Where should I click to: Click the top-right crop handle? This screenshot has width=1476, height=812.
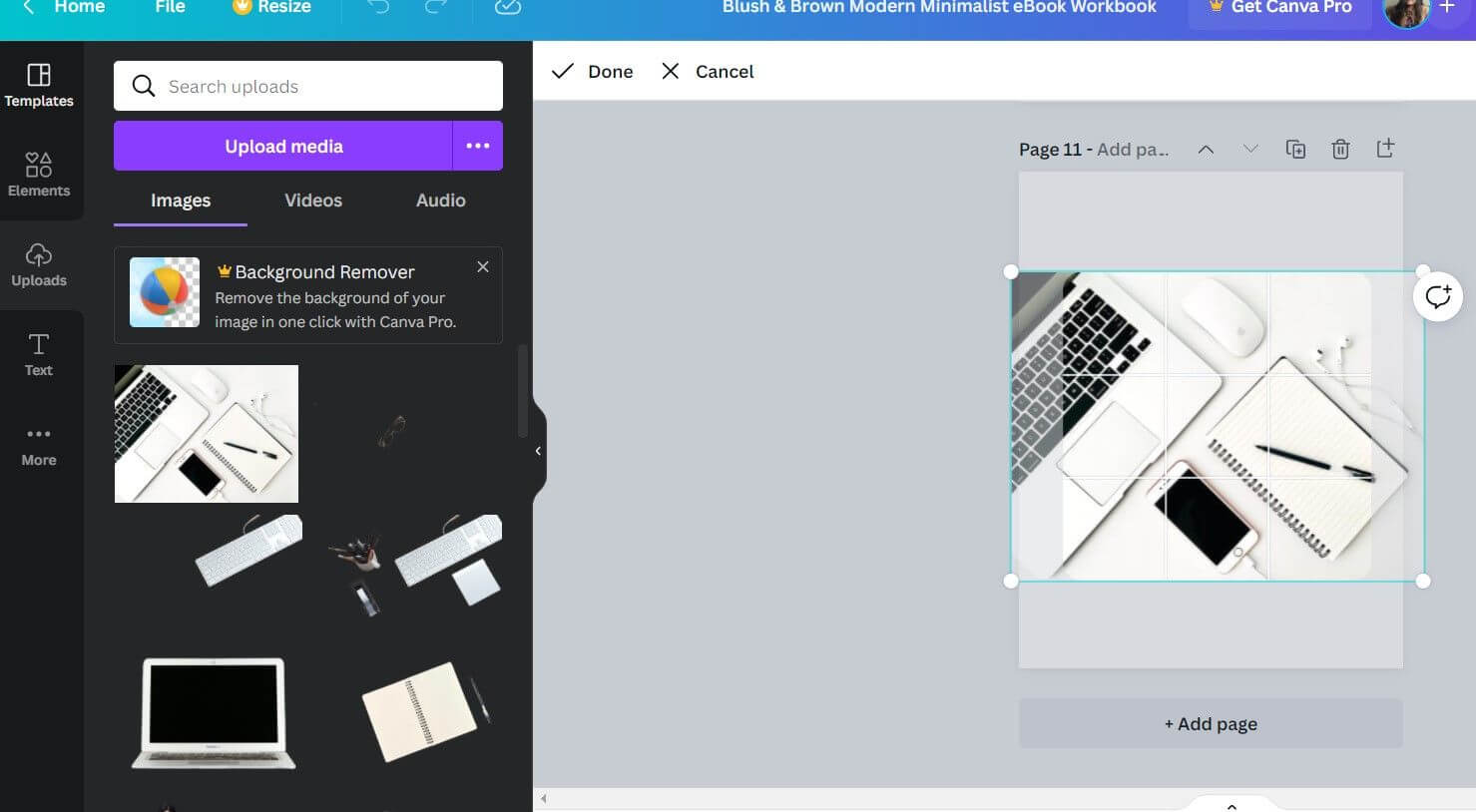coord(1423,271)
